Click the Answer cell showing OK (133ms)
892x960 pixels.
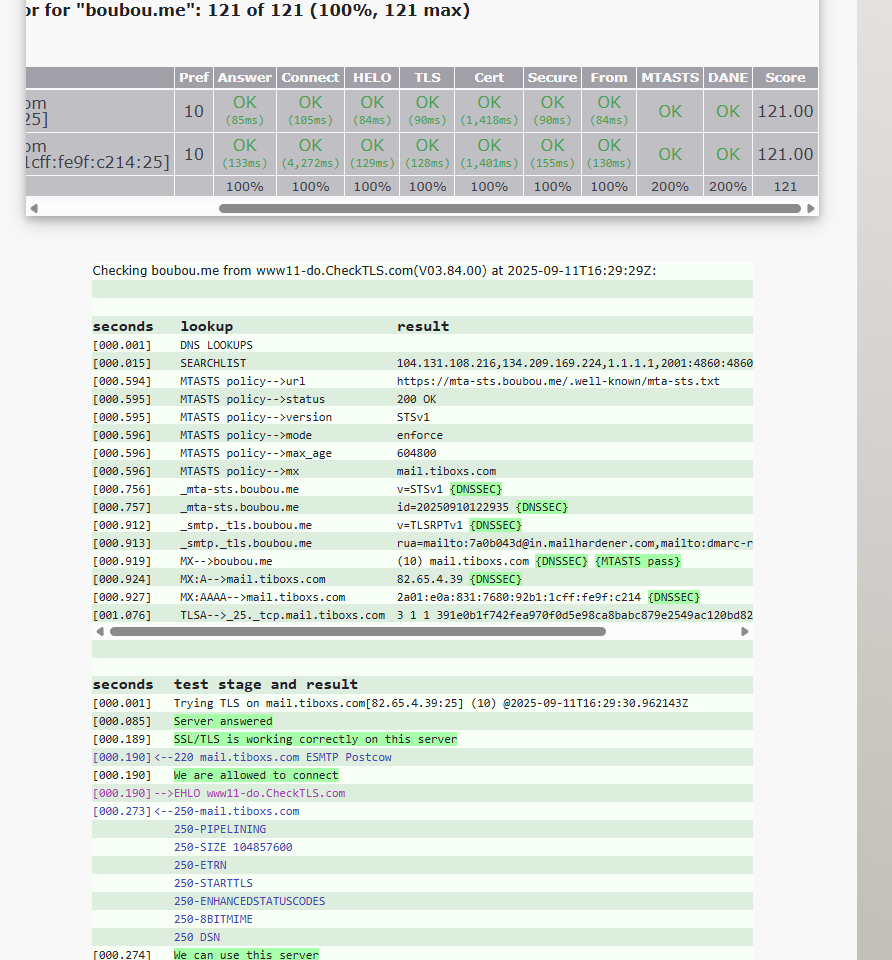click(x=245, y=154)
